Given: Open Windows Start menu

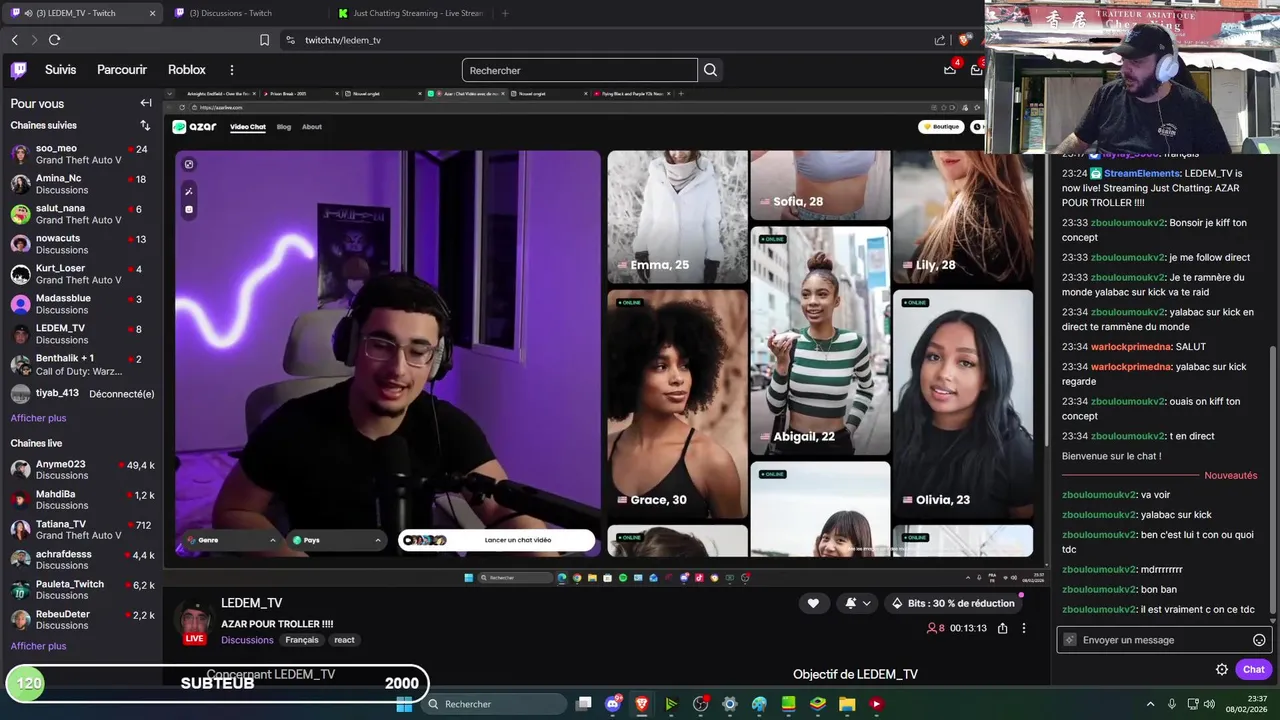Looking at the screenshot, I should click(x=404, y=704).
